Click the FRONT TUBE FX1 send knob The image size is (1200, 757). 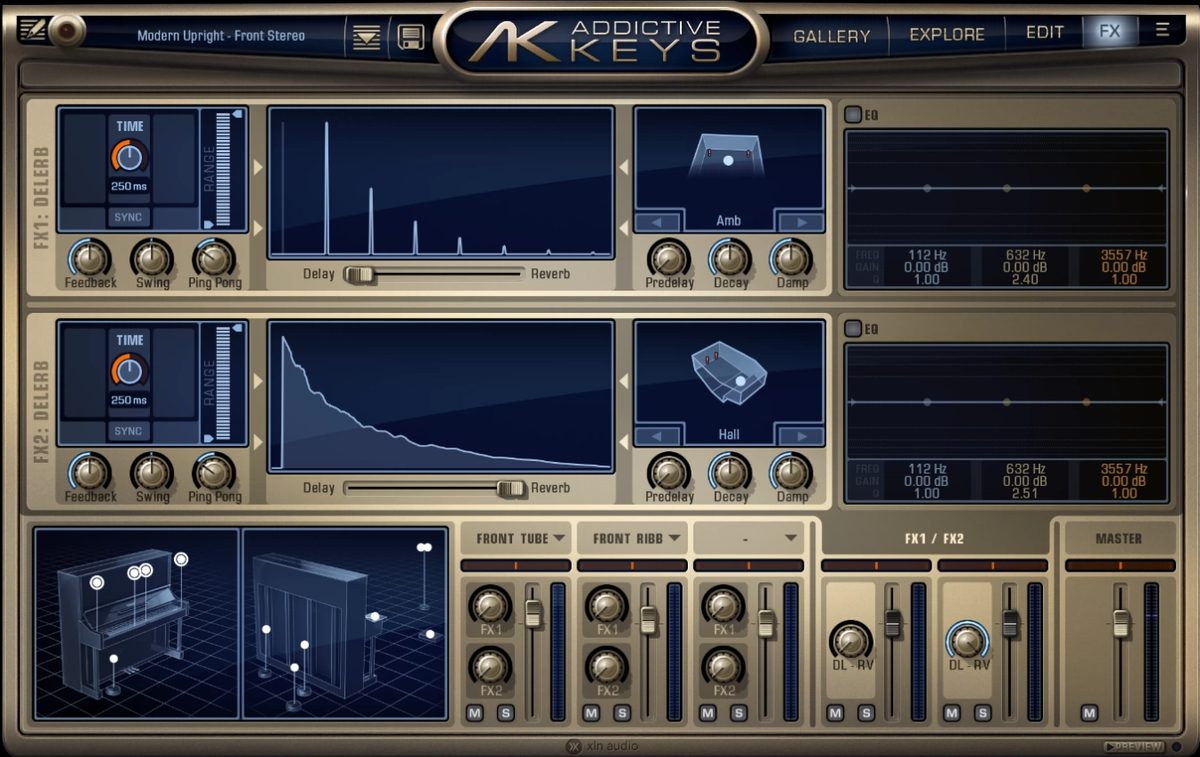(490, 605)
